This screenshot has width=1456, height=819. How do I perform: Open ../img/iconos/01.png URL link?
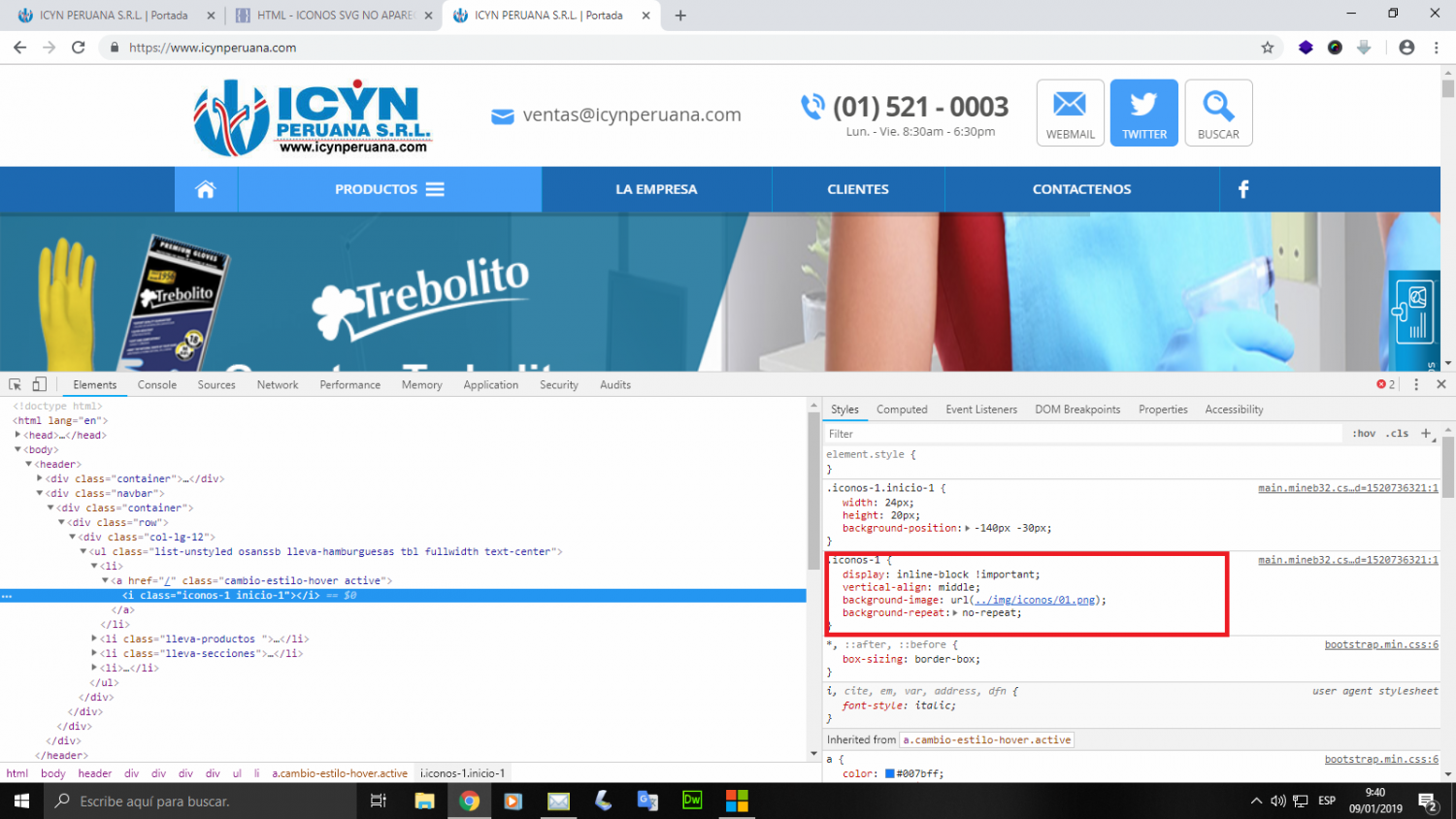pos(1034,600)
